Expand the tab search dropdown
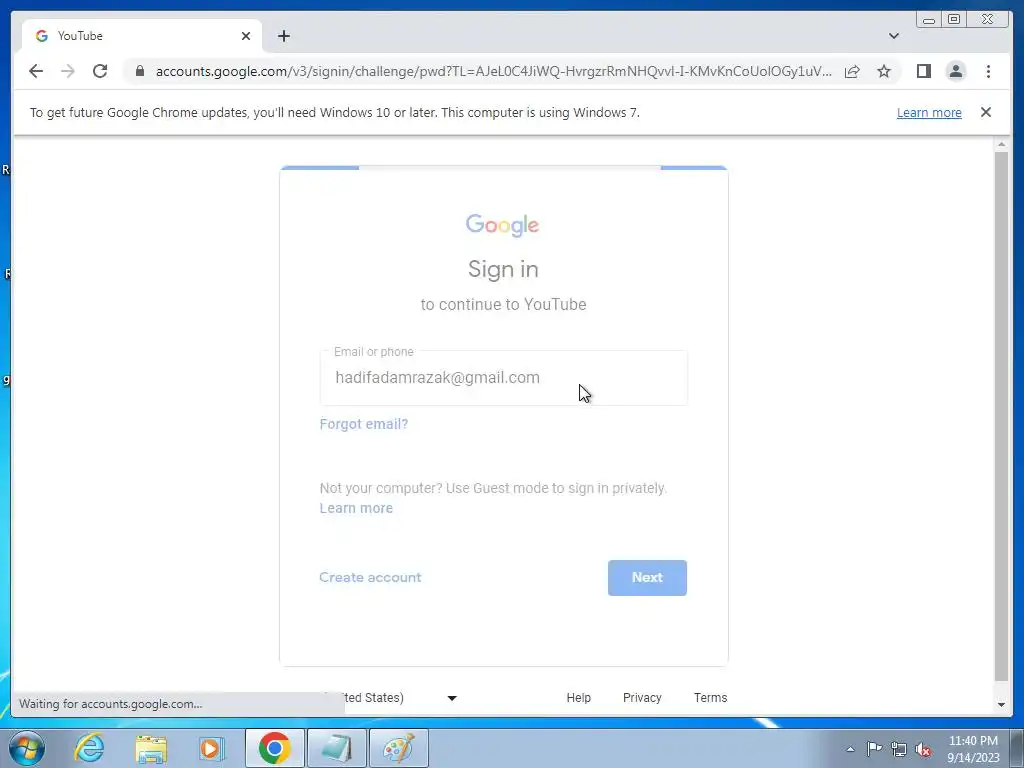Viewport: 1024px width, 768px height. pyautogui.click(x=893, y=36)
